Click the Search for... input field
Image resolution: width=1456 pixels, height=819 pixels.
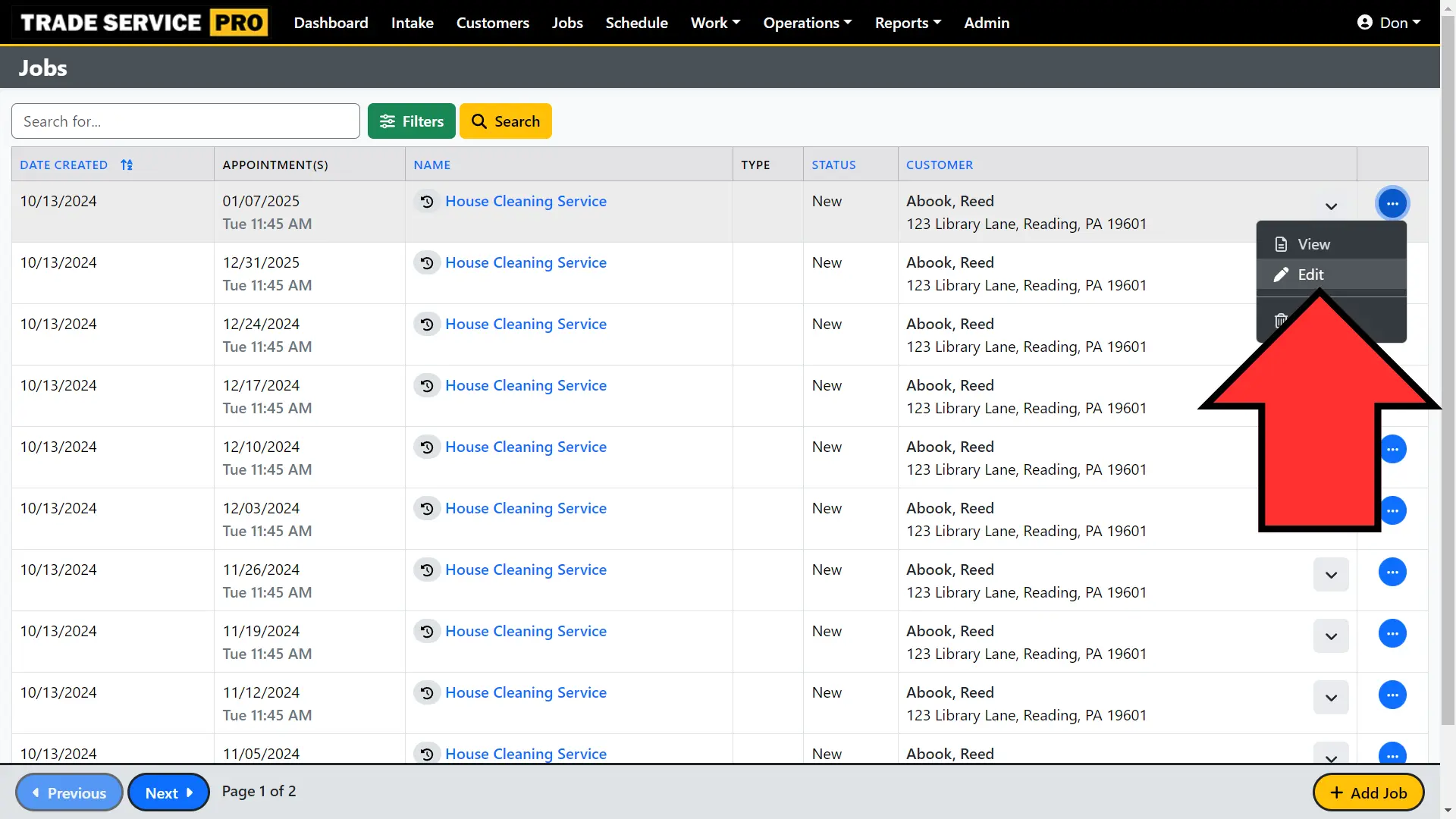tap(186, 121)
